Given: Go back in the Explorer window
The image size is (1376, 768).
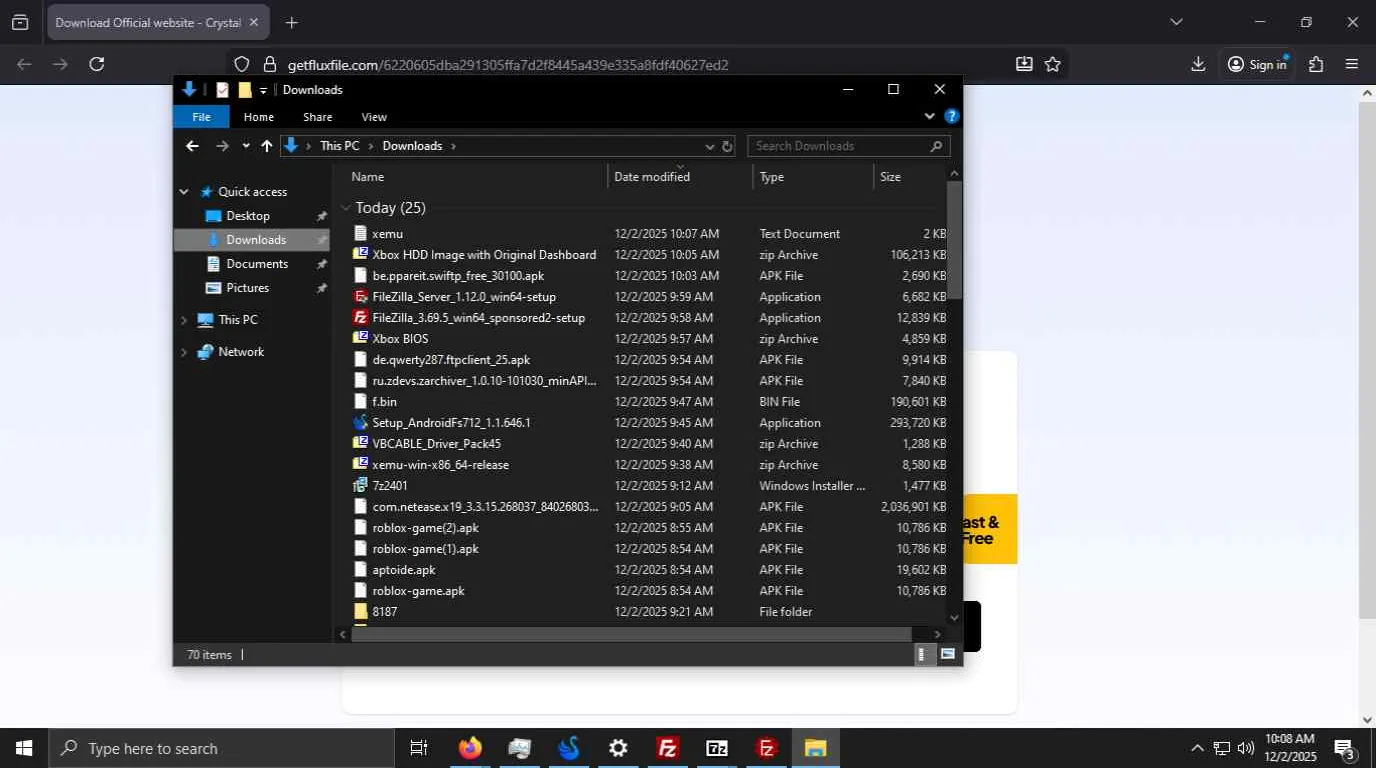Looking at the screenshot, I should pyautogui.click(x=192, y=146).
